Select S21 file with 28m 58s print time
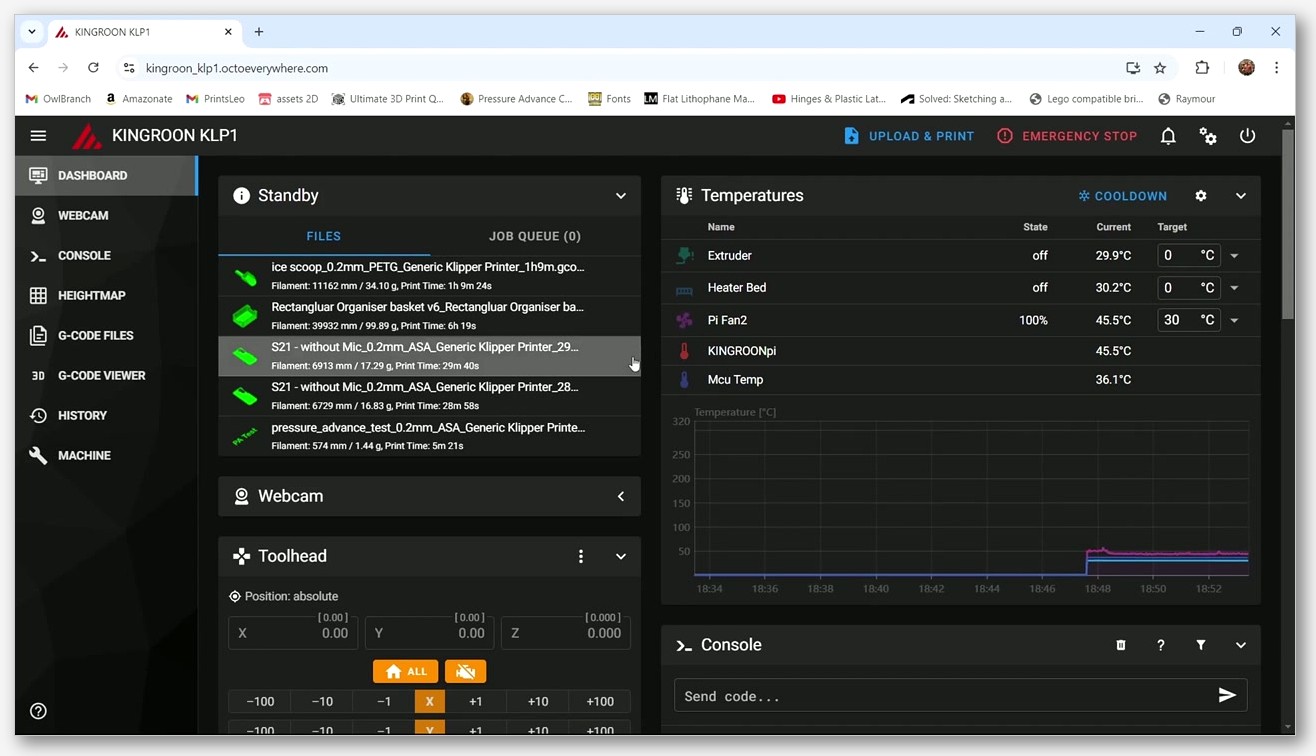The height and width of the screenshot is (756, 1316). tap(430, 396)
